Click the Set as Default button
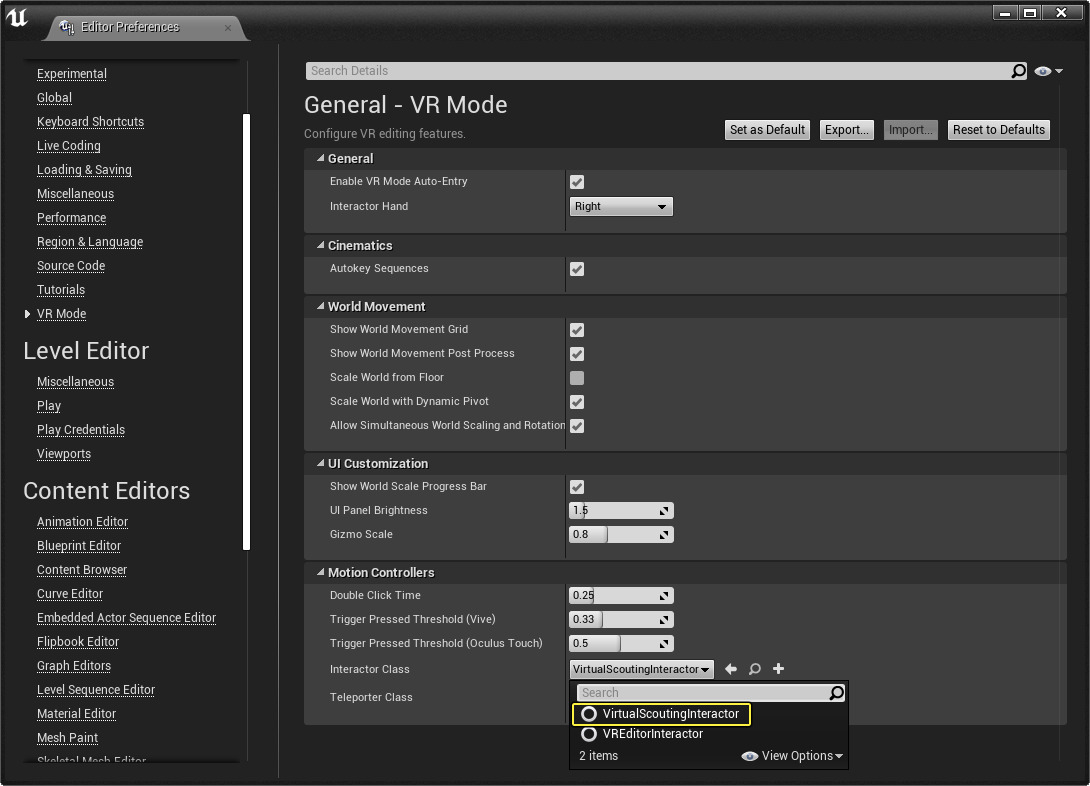Viewport: 1090px width, 786px height. (767, 130)
